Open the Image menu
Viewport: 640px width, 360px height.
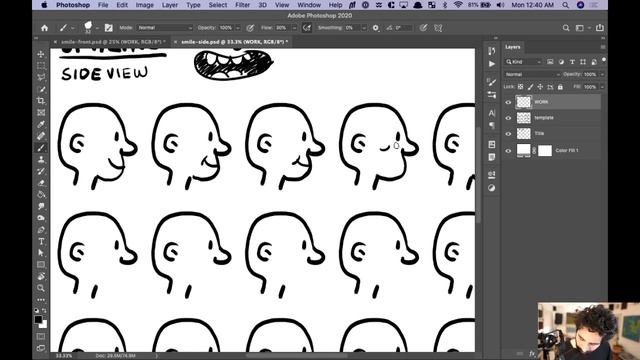tap(144, 5)
